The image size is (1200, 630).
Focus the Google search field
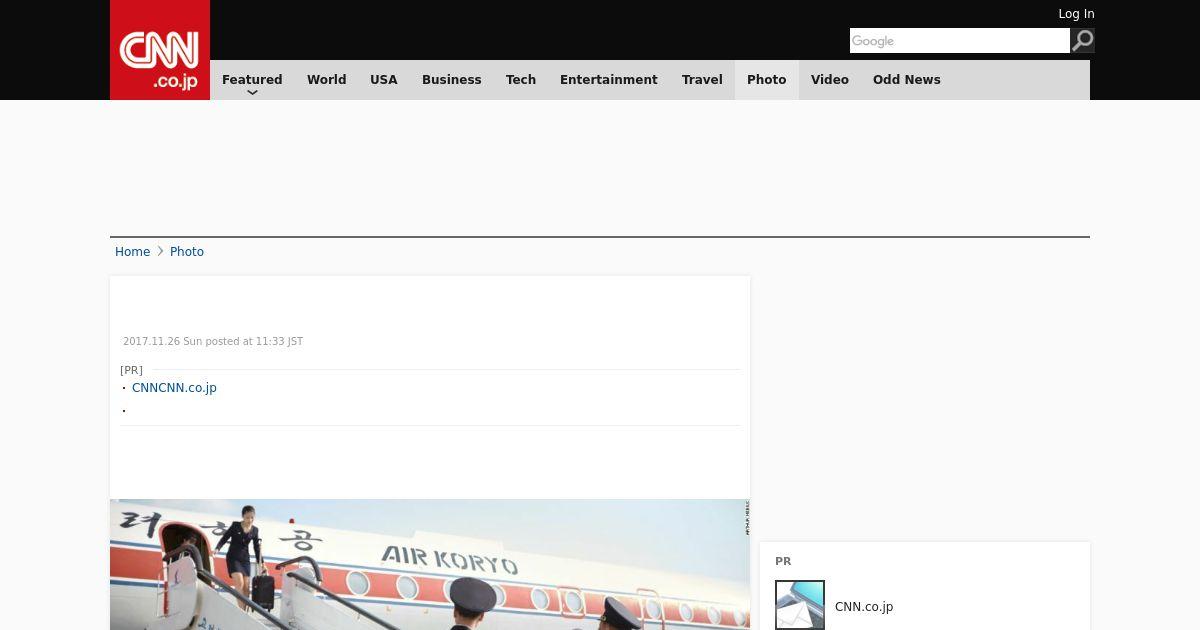tap(960, 40)
